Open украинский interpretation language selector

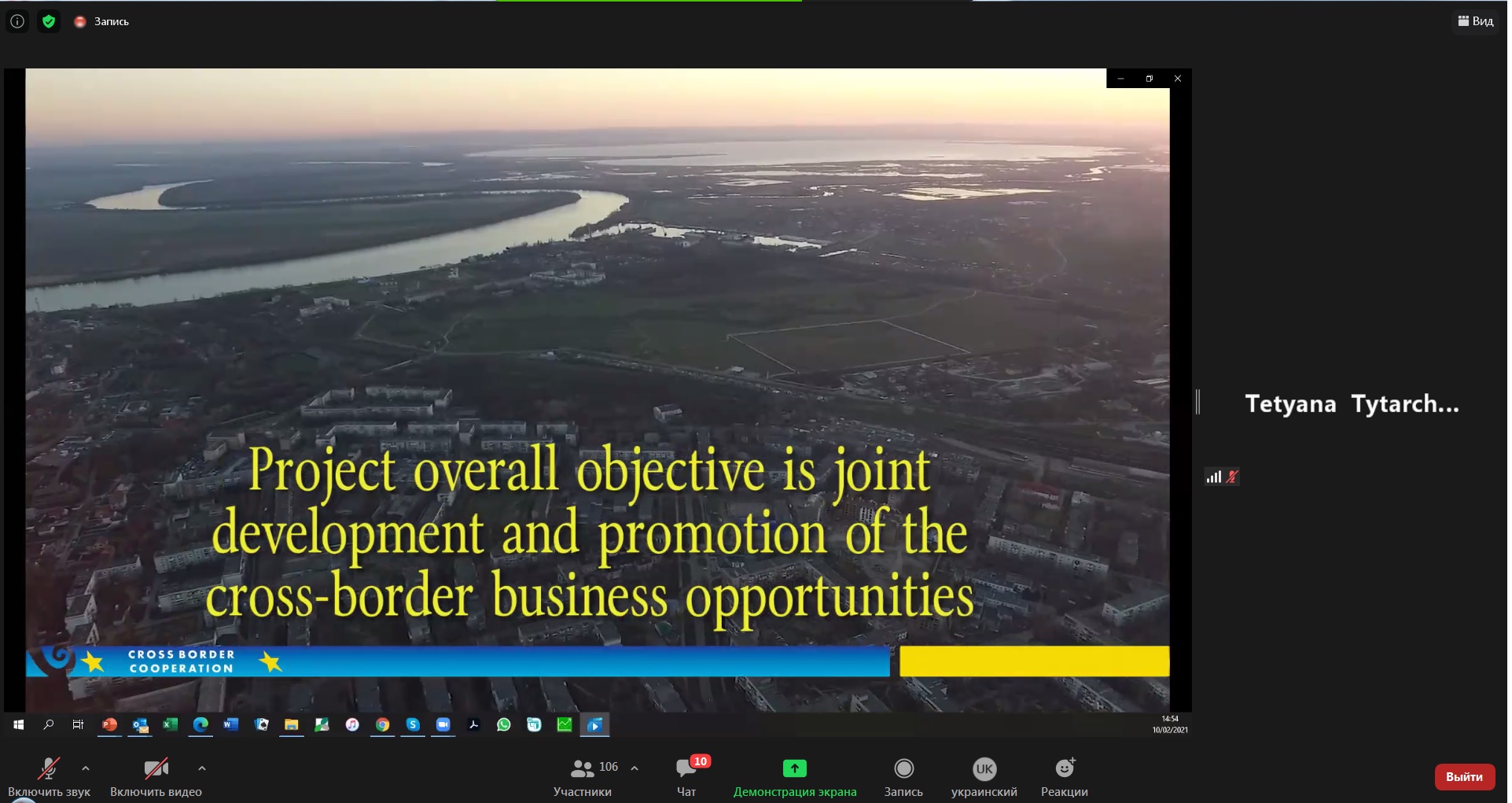[984, 776]
